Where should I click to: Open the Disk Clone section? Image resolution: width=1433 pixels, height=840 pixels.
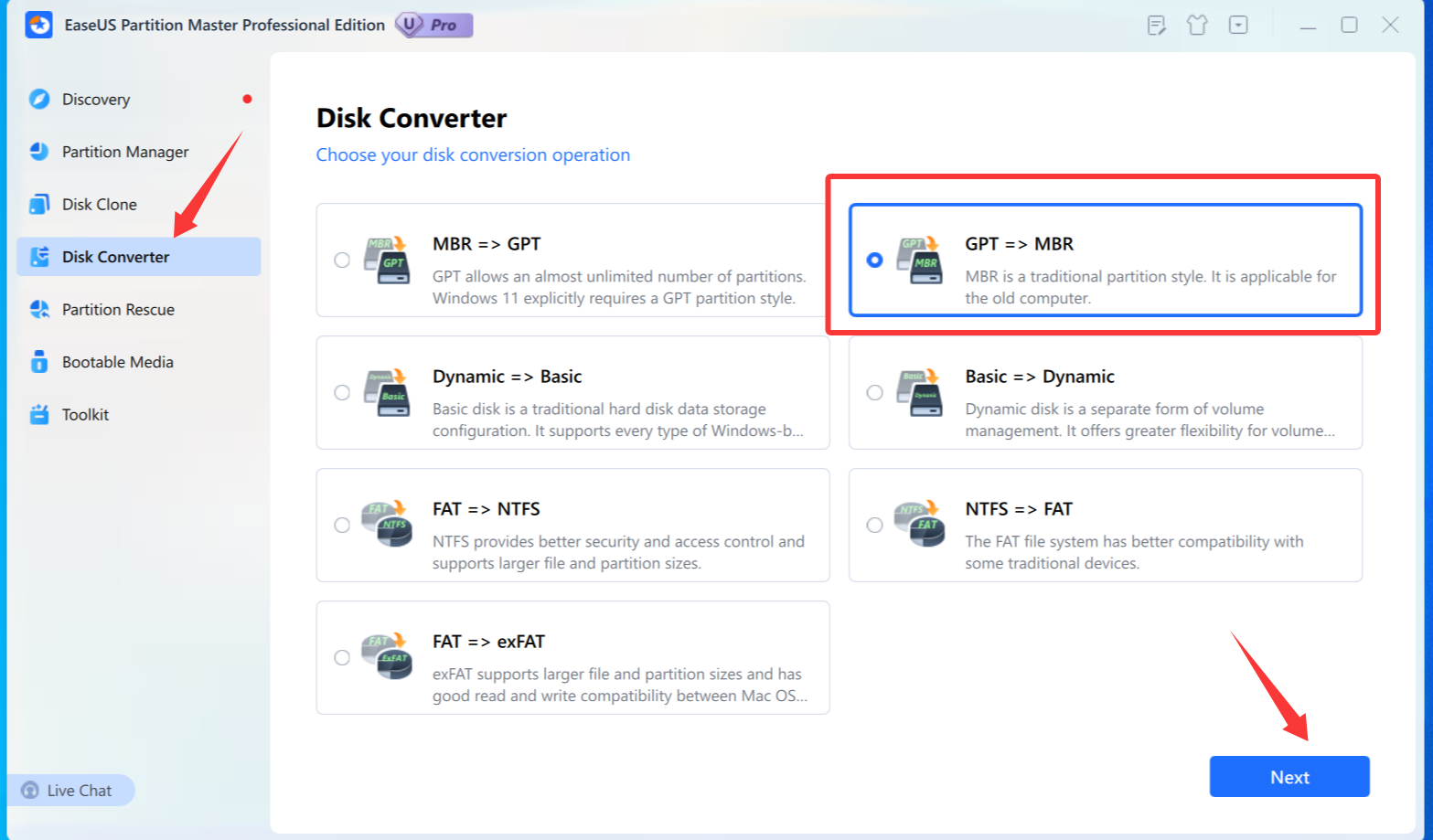(x=139, y=204)
